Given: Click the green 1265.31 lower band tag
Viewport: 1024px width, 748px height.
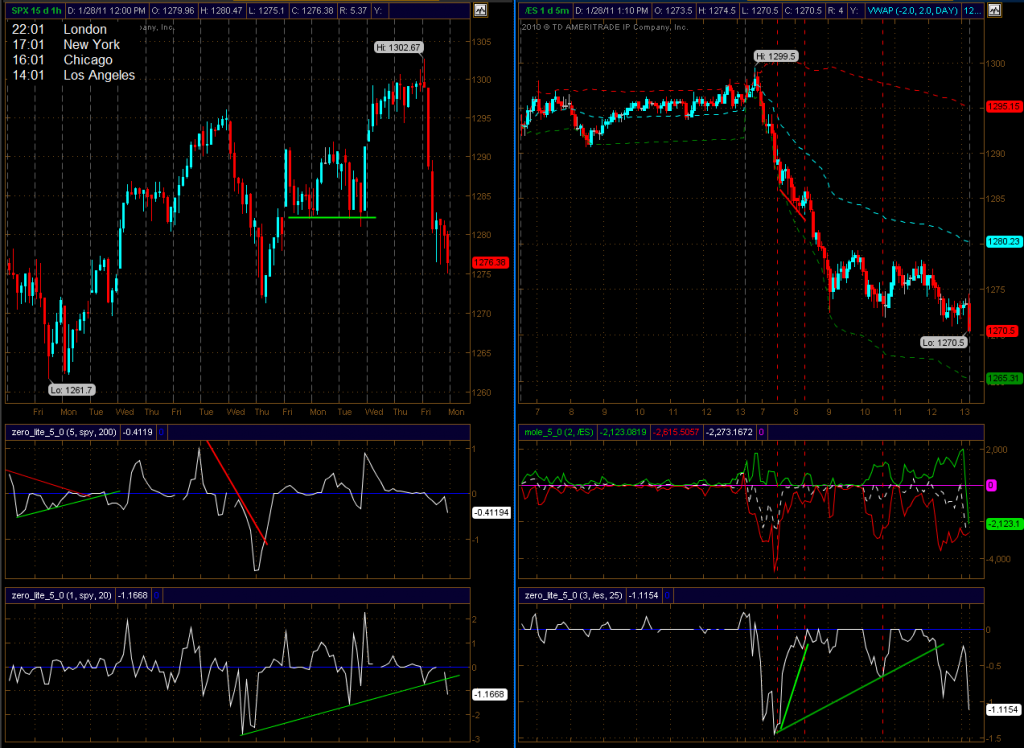Looking at the screenshot, I should (x=1004, y=378).
